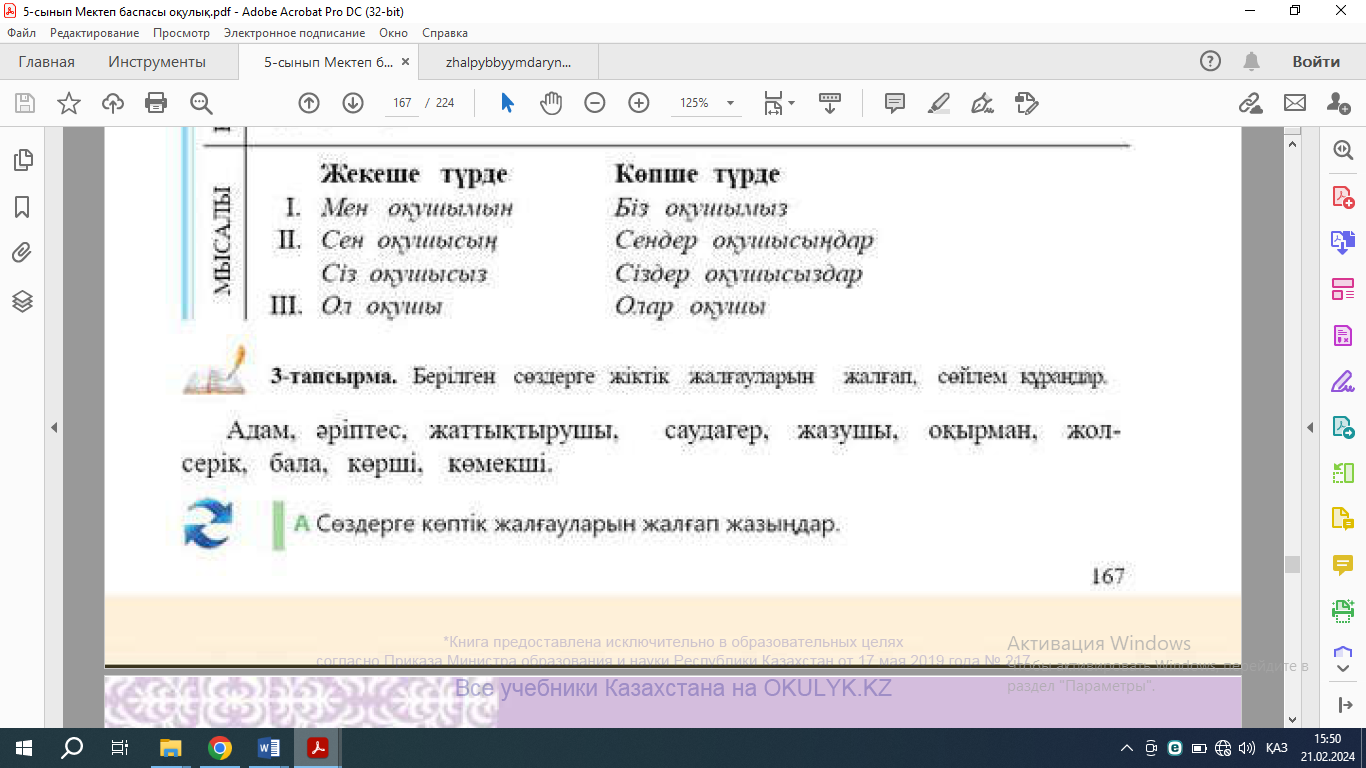This screenshot has height=768, width=1366.
Task: Open the Редактирование menu
Action: tap(94, 33)
